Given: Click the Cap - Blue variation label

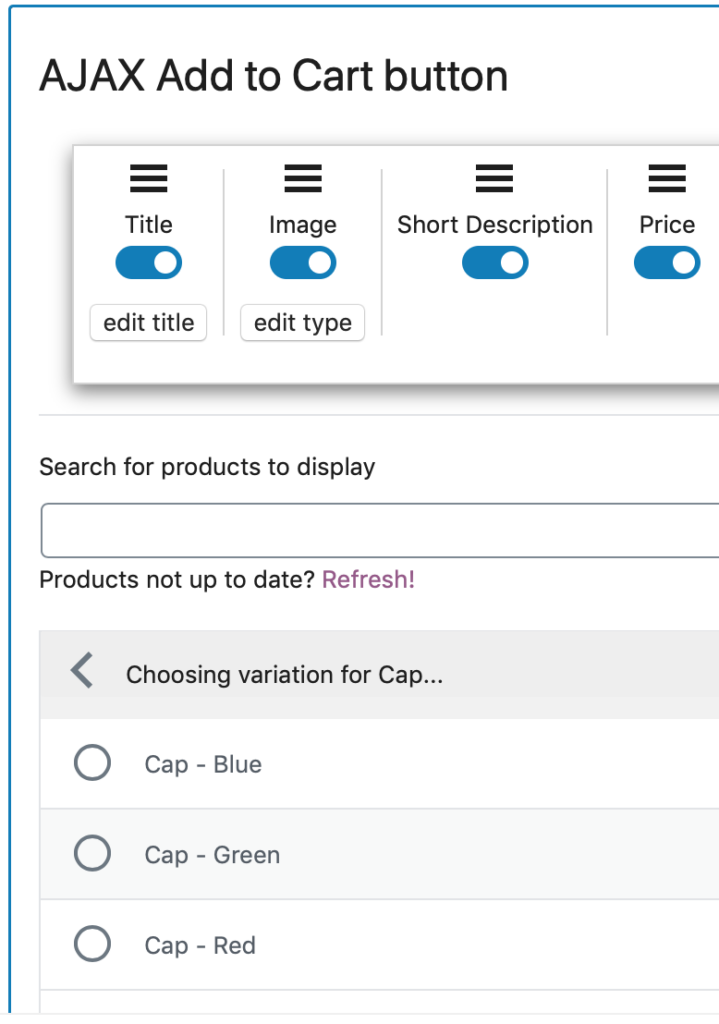Looking at the screenshot, I should click(203, 764).
